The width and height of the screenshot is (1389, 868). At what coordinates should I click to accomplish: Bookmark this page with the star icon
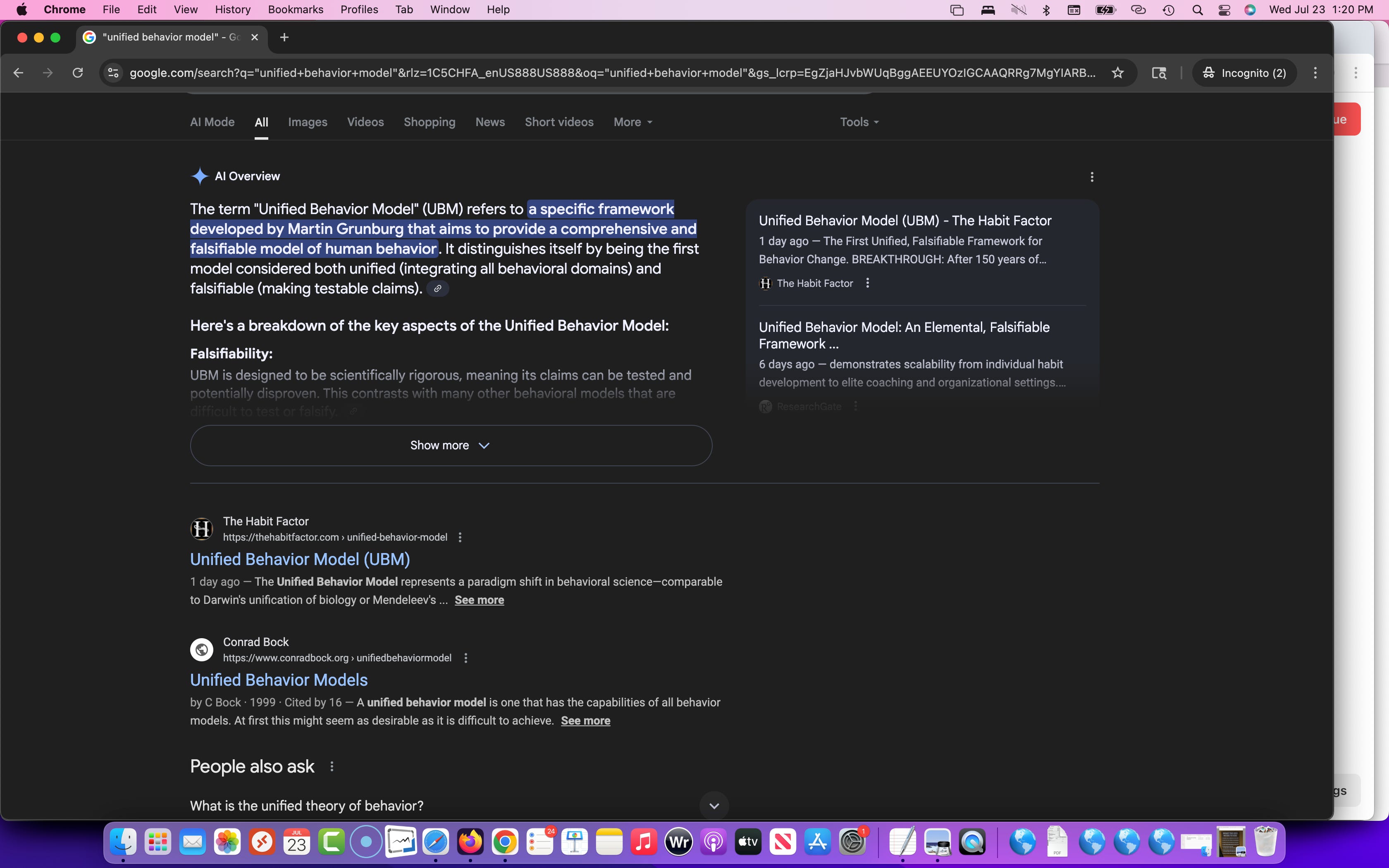tap(1117, 73)
